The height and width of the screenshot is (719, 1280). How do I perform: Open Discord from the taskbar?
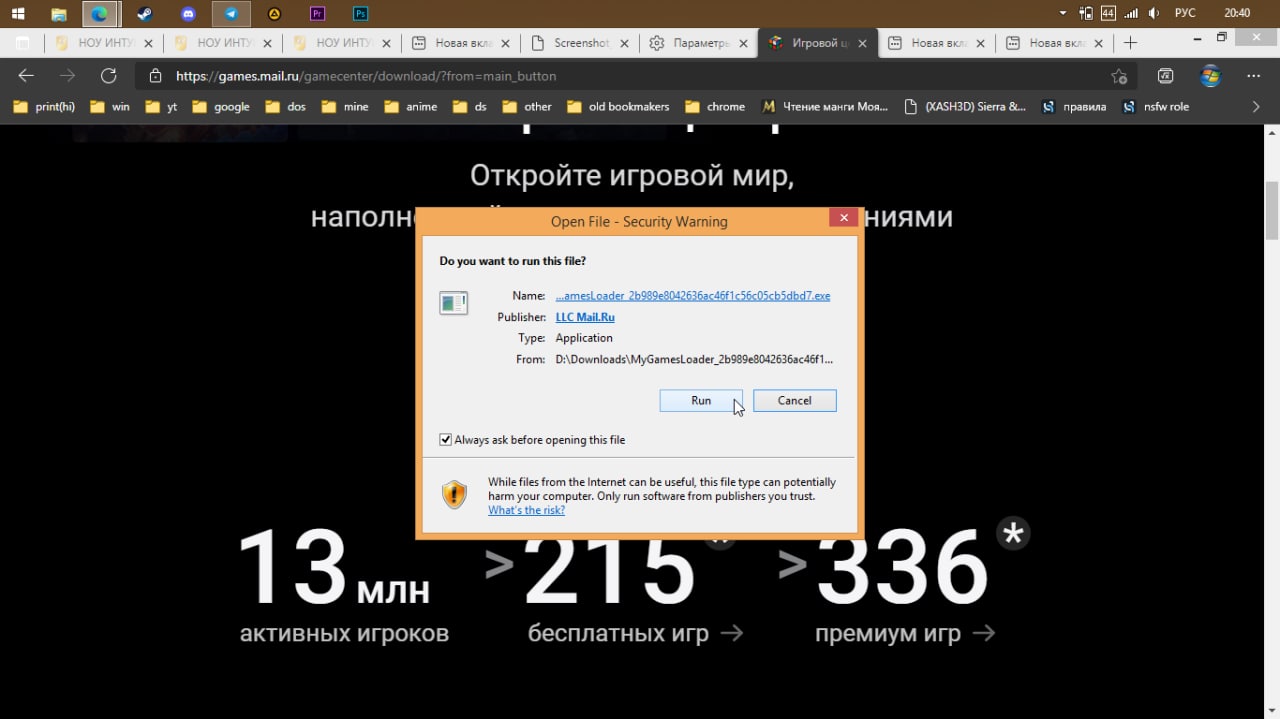tap(188, 14)
